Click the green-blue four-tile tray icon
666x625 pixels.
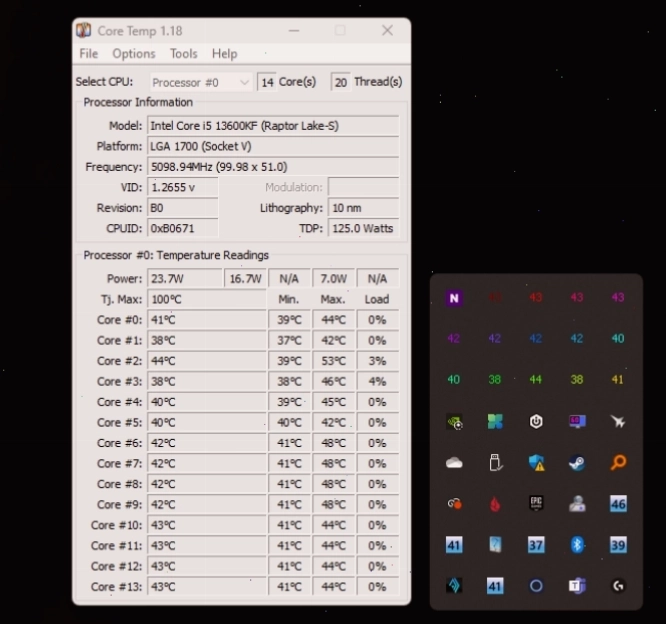[495, 421]
